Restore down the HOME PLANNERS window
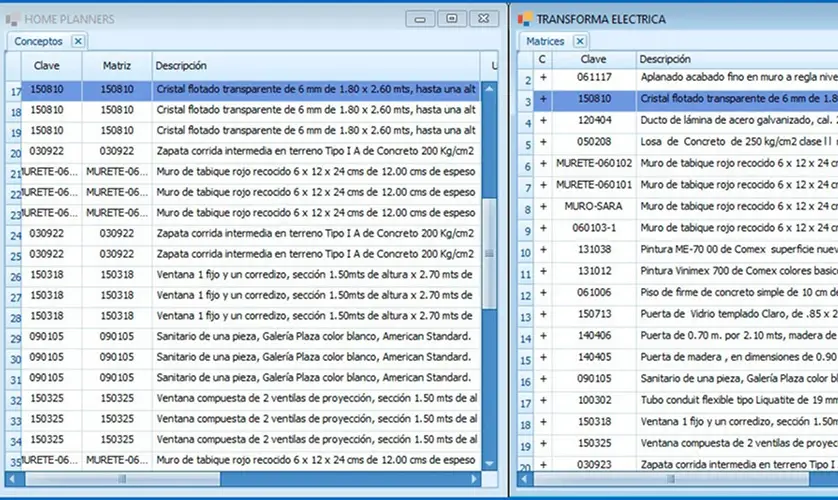This screenshot has height=500, width=838. (x=452, y=19)
